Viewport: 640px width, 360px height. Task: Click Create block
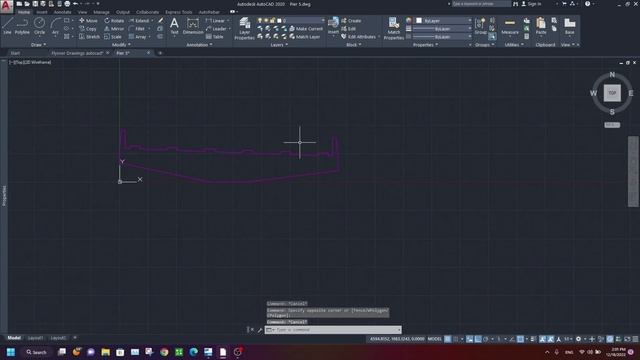click(x=351, y=20)
